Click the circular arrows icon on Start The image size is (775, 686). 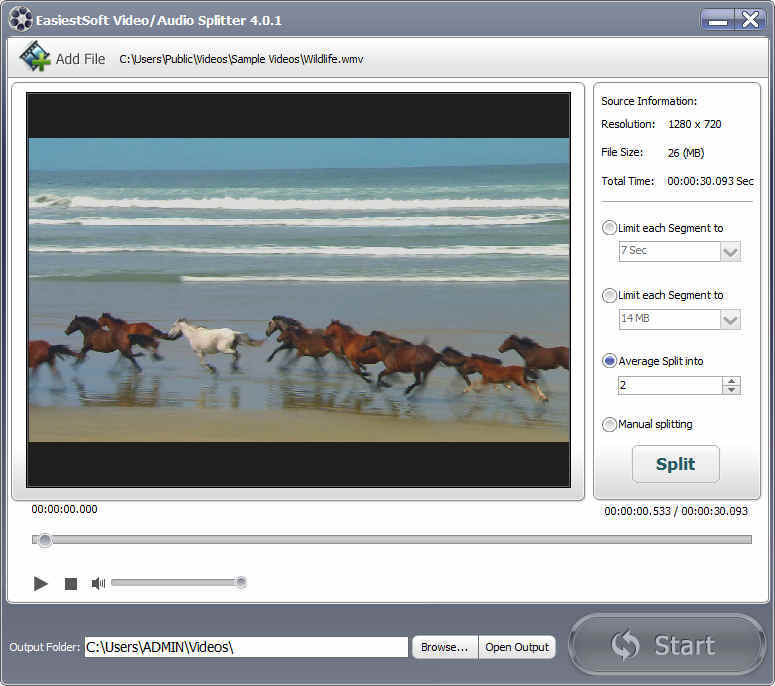coord(625,645)
